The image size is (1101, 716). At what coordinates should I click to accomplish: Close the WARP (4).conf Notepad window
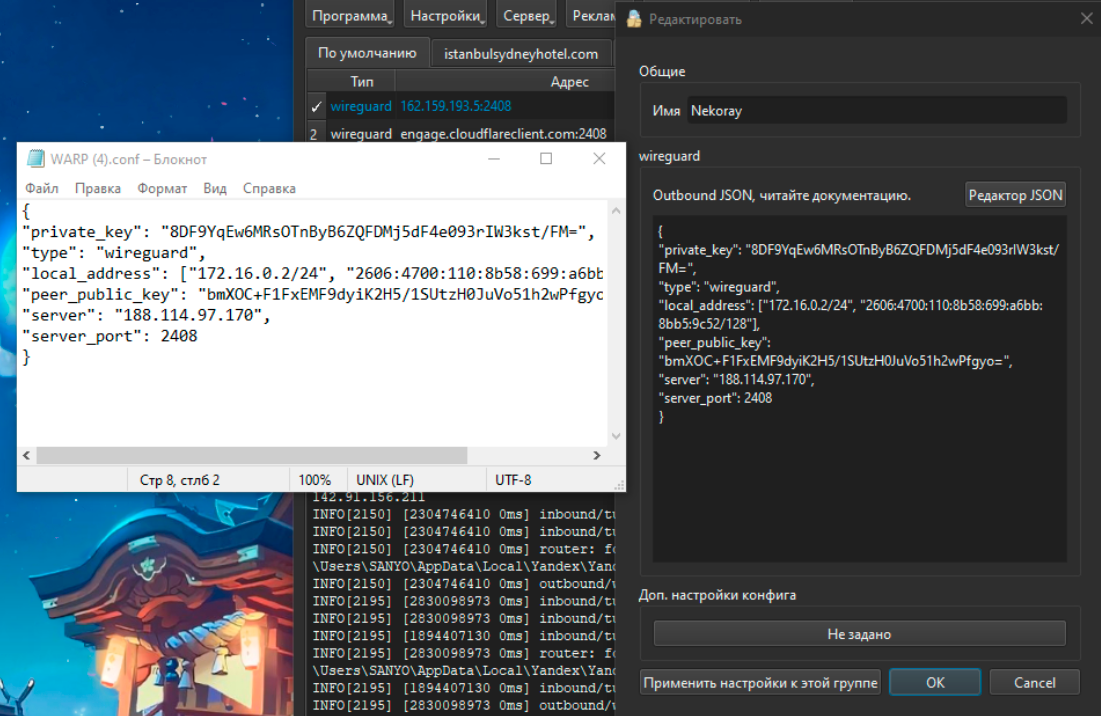tap(599, 159)
